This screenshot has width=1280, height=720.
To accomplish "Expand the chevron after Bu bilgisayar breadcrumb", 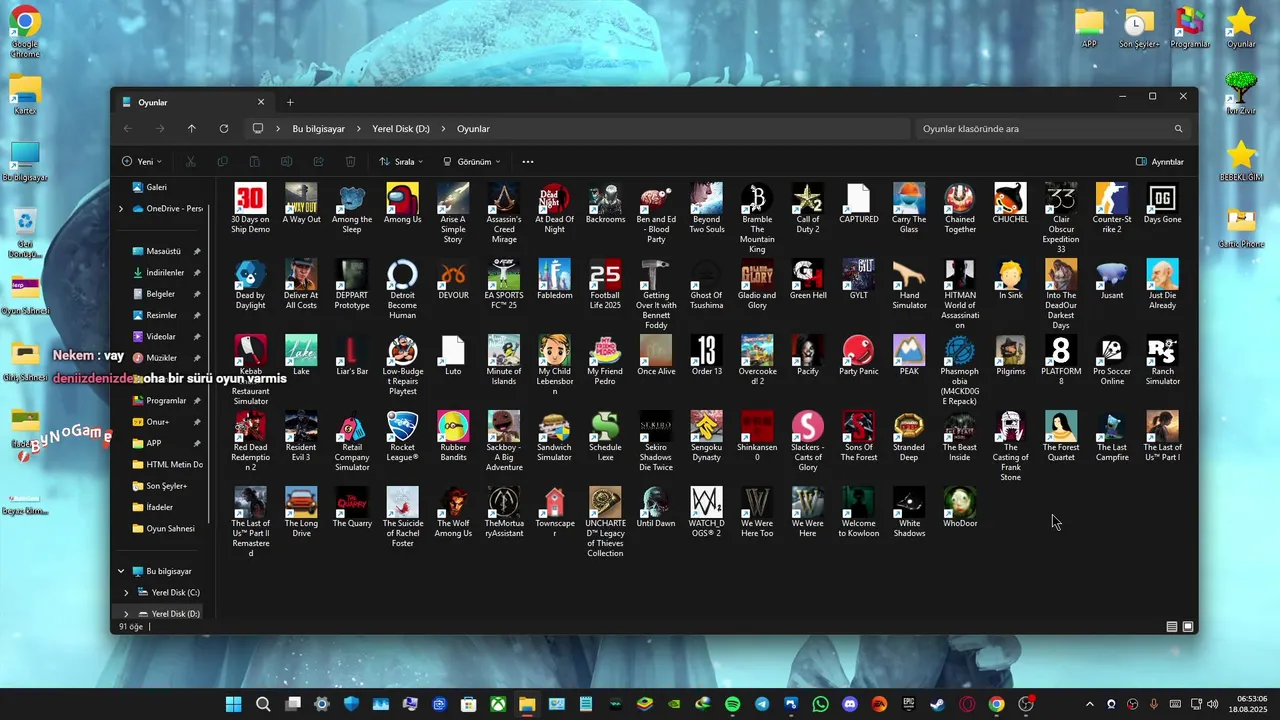I will [359, 129].
